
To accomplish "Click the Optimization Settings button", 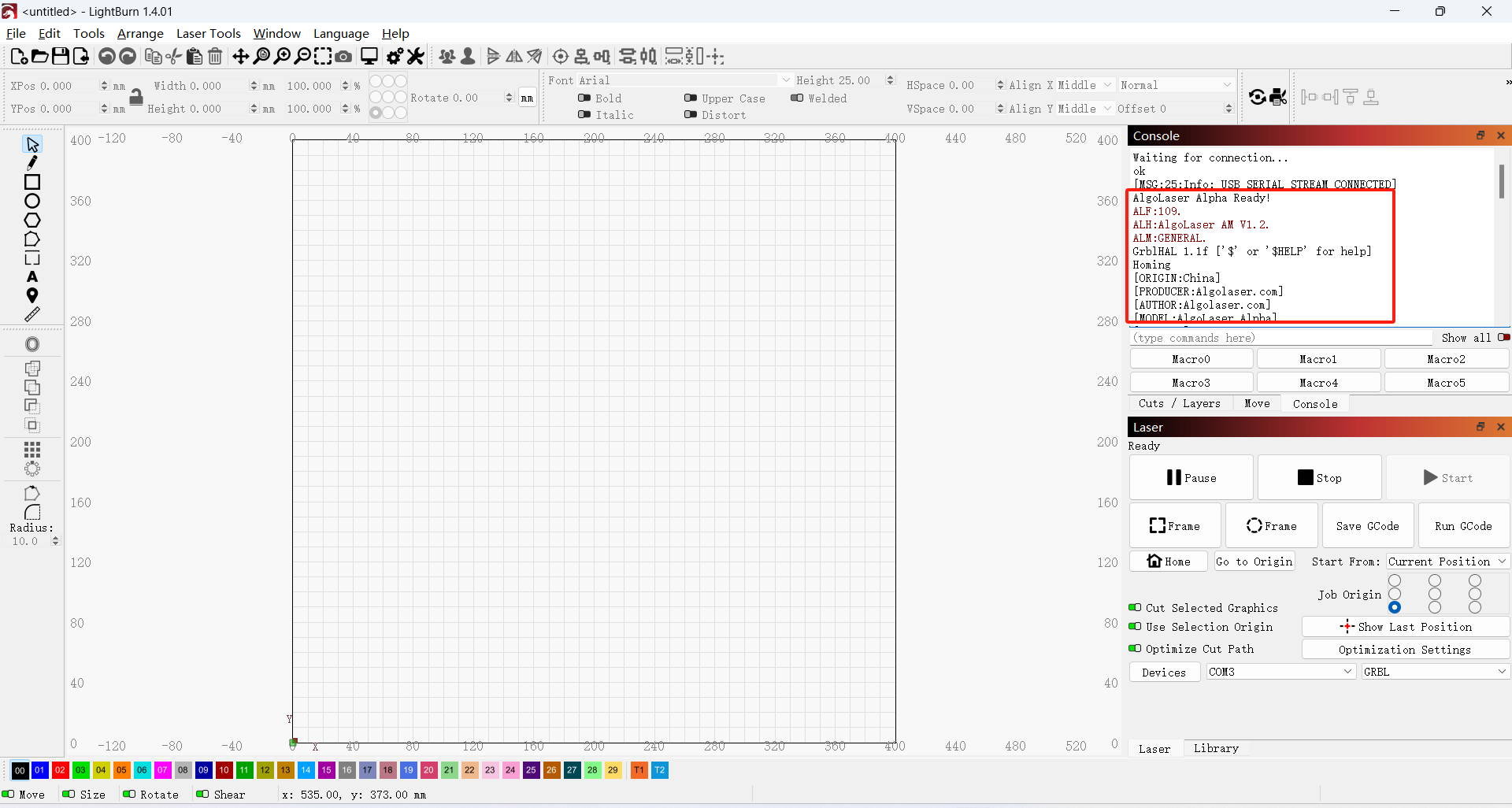I will 1405,649.
